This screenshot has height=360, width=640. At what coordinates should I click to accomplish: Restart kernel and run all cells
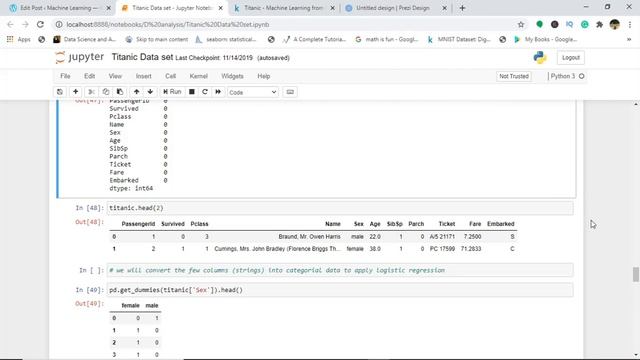(218, 92)
